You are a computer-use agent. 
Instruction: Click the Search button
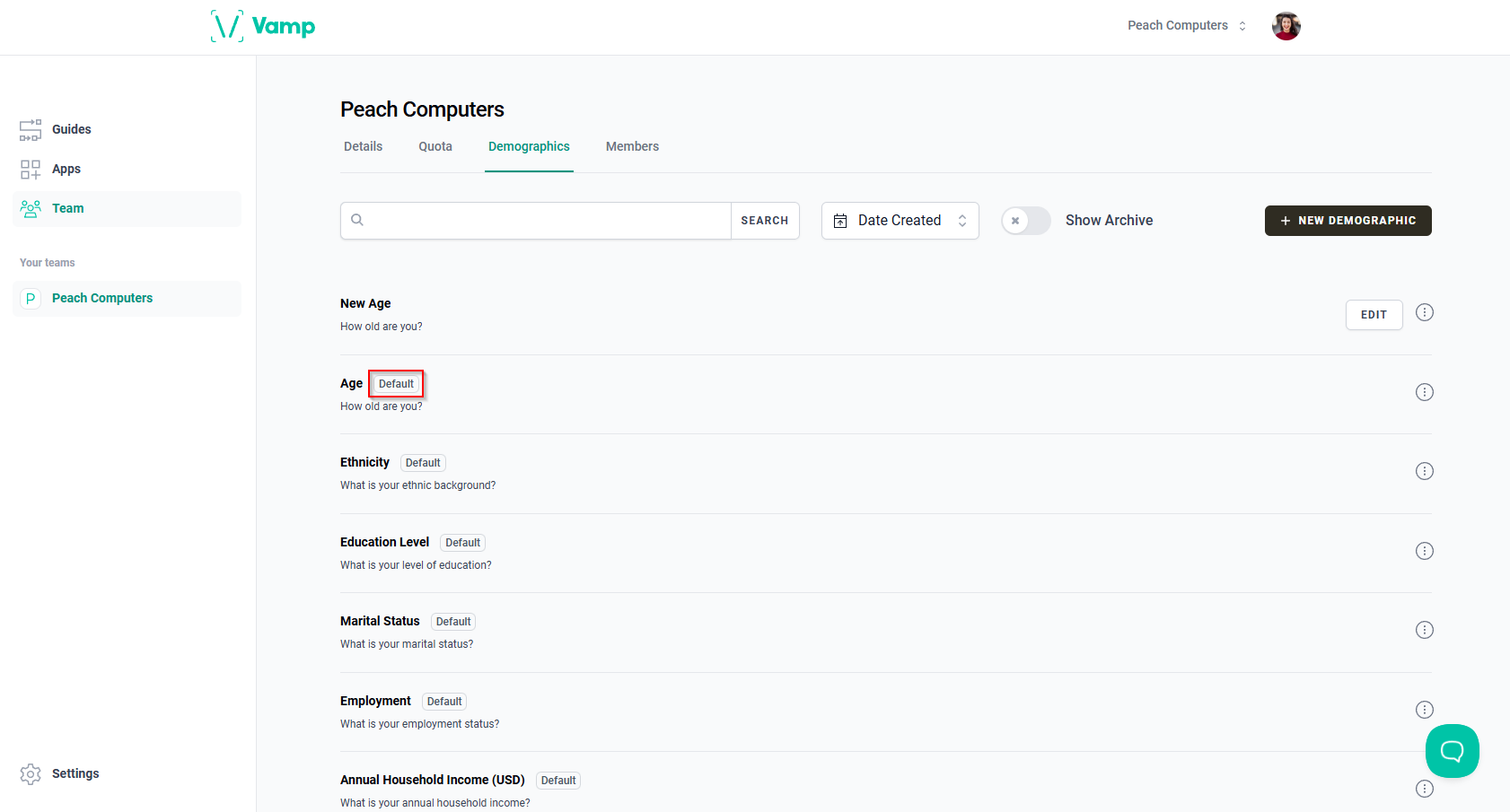tap(765, 221)
